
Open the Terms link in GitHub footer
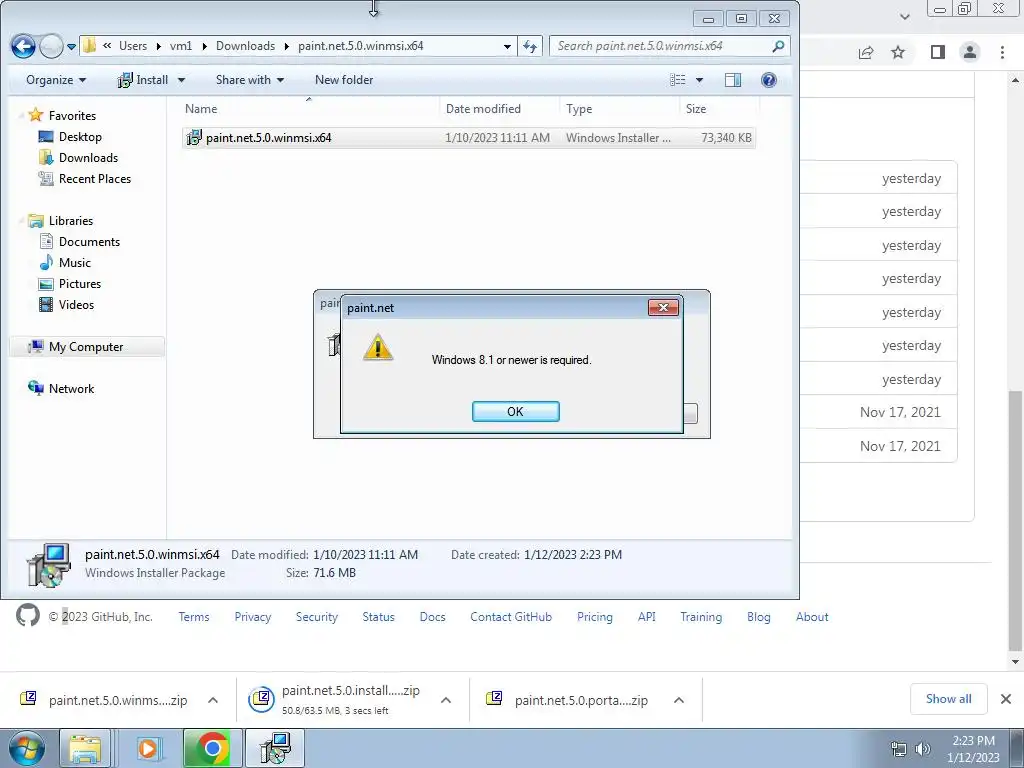pyautogui.click(x=194, y=616)
